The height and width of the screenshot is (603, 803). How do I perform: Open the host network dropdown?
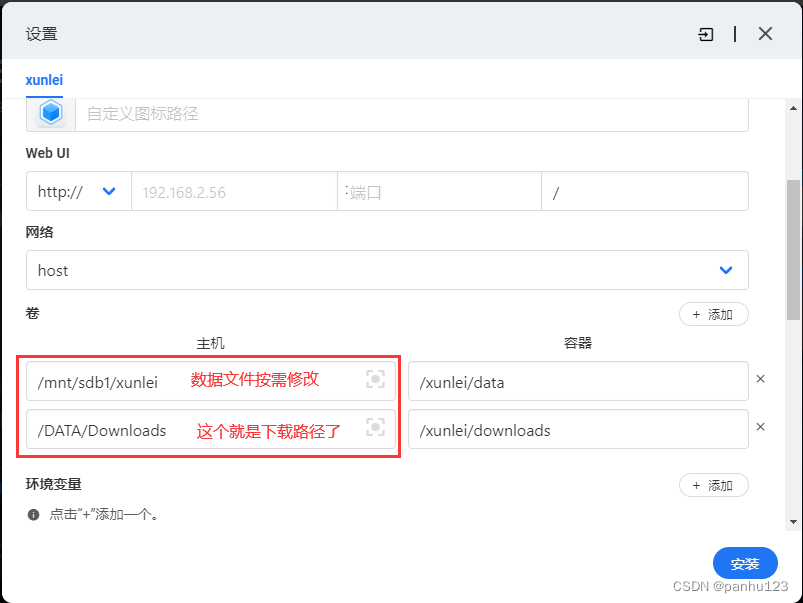click(x=387, y=270)
